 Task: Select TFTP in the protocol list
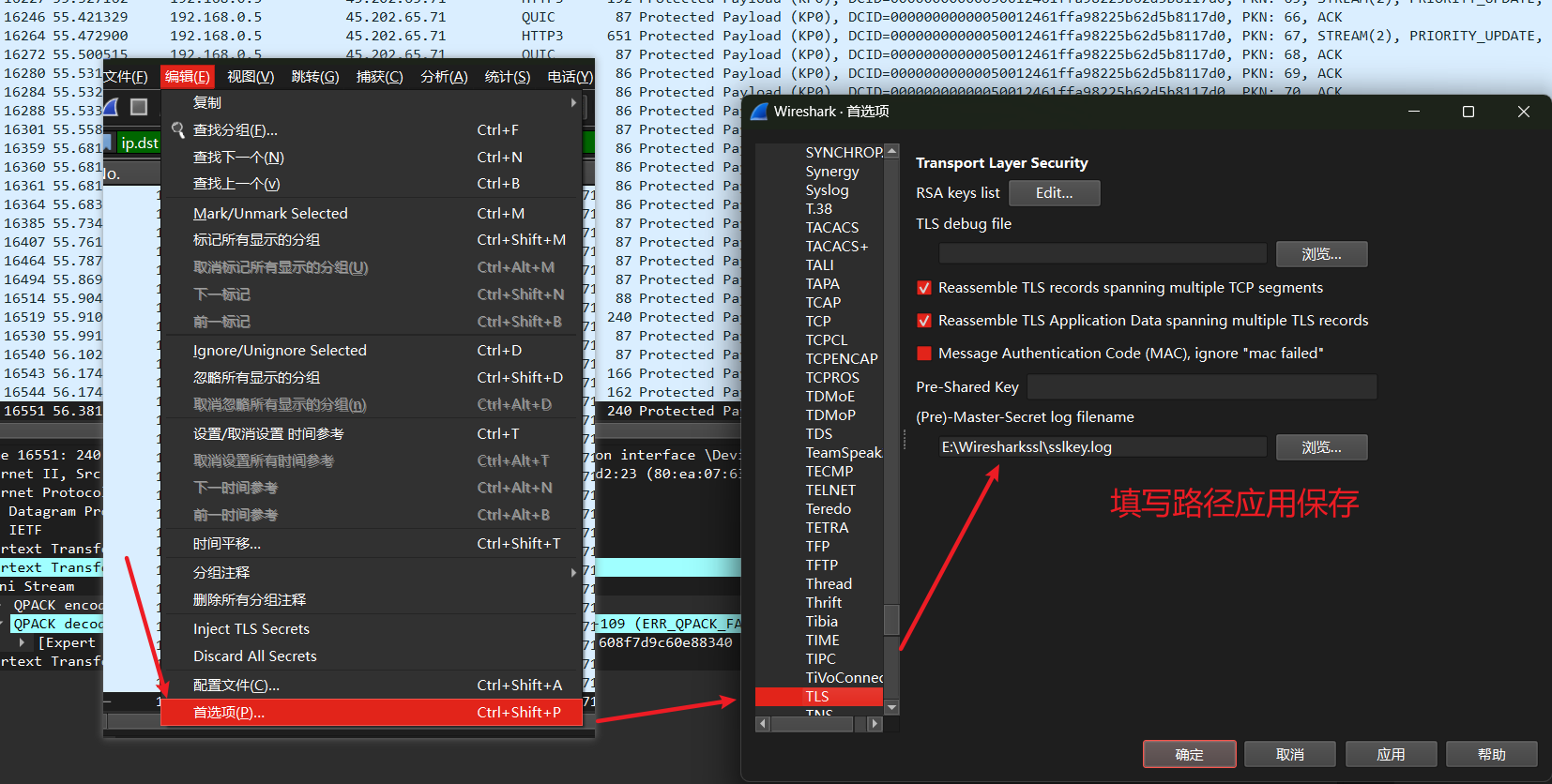tap(822, 565)
